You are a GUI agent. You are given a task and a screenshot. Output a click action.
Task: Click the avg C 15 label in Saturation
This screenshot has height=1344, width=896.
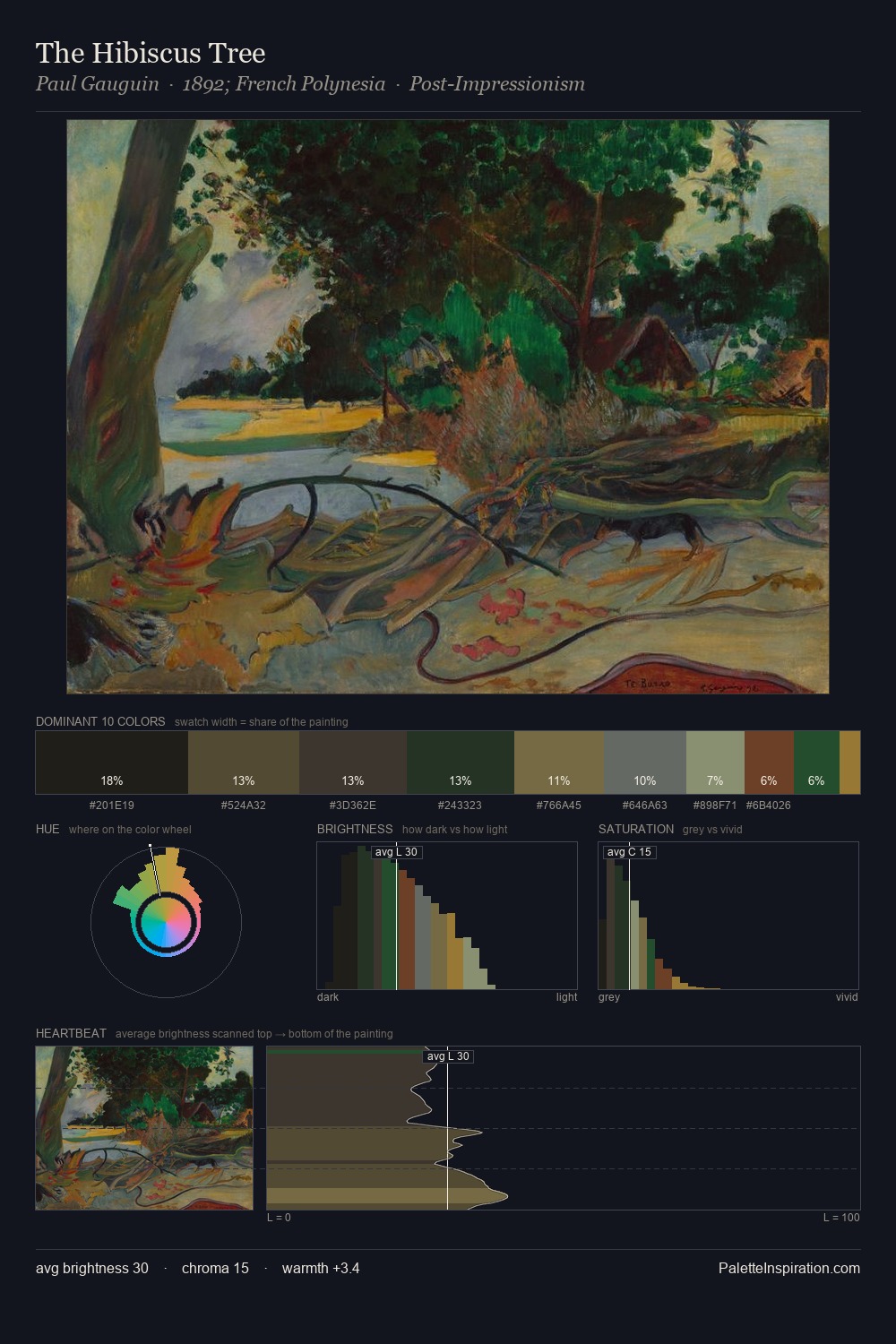pos(629,852)
